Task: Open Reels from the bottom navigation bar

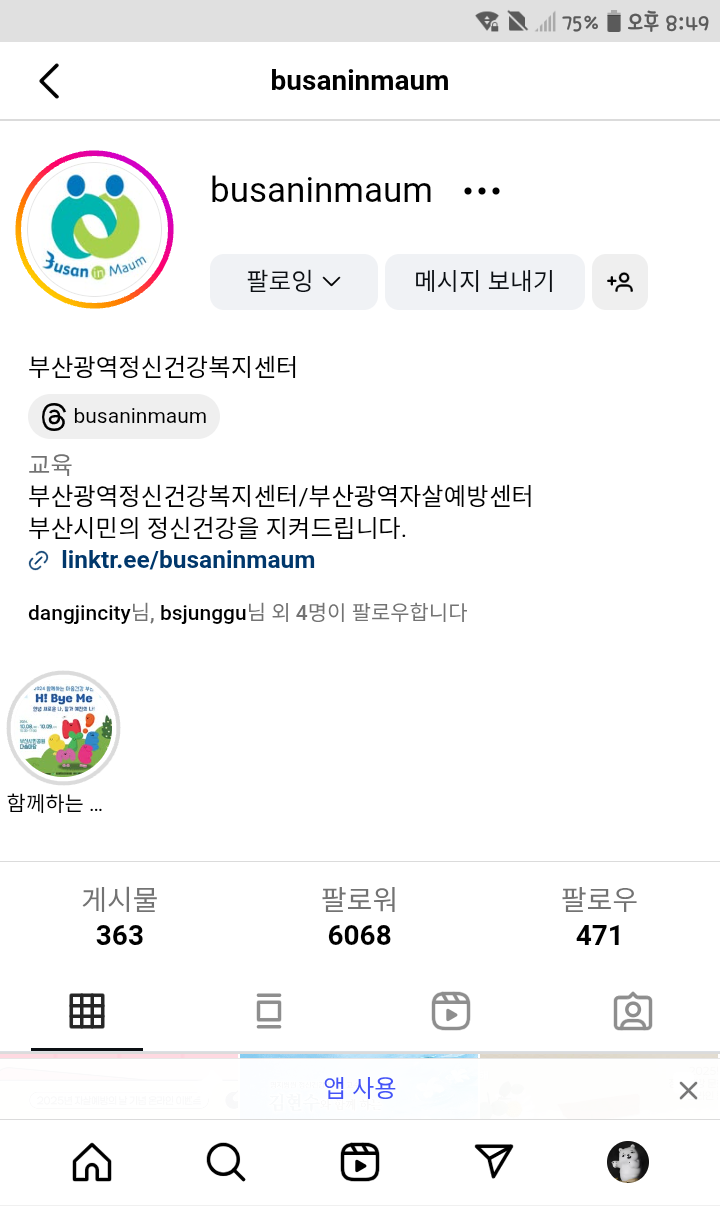Action: [360, 1162]
